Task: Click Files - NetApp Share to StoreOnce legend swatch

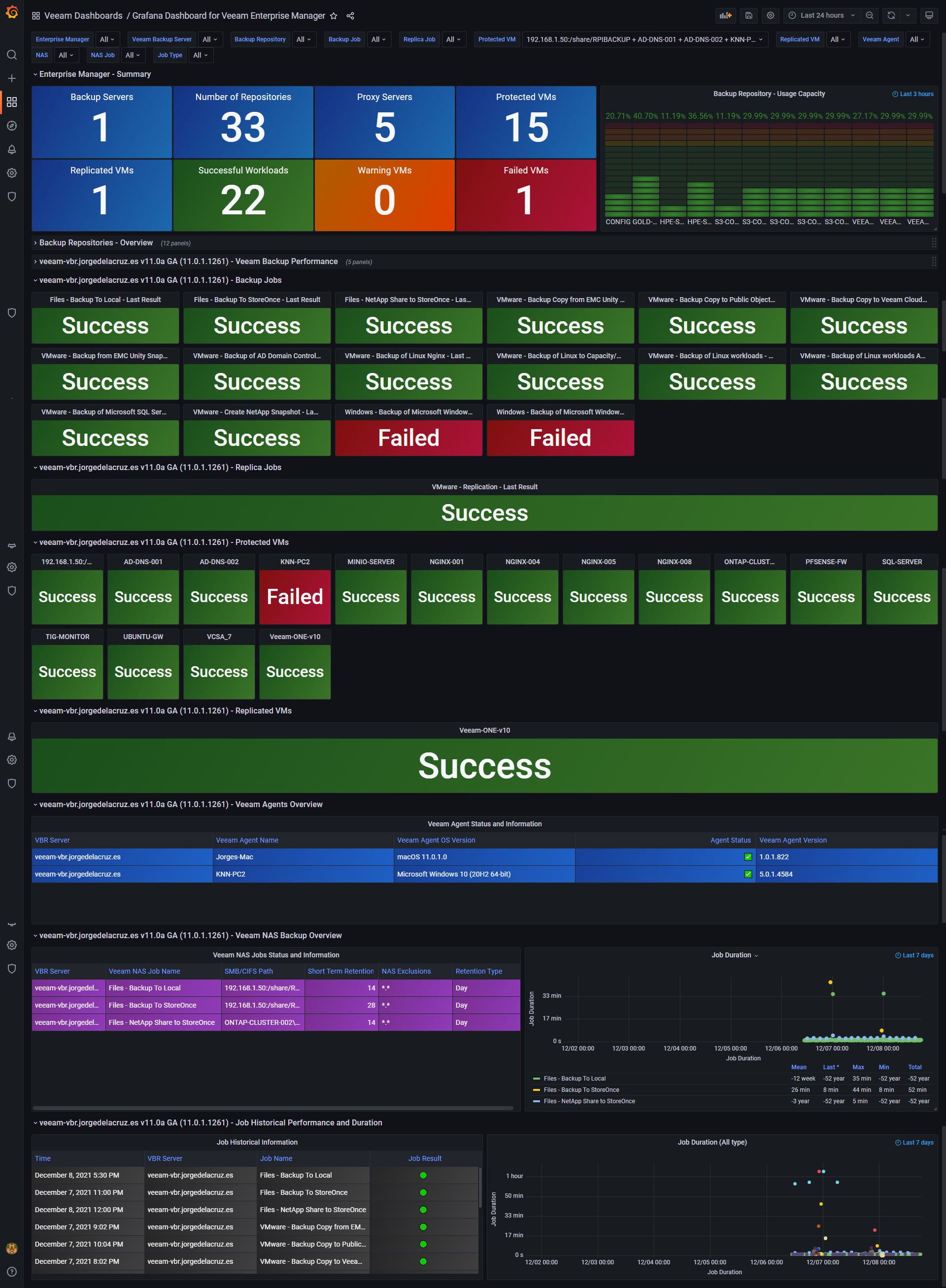Action: click(x=537, y=1102)
